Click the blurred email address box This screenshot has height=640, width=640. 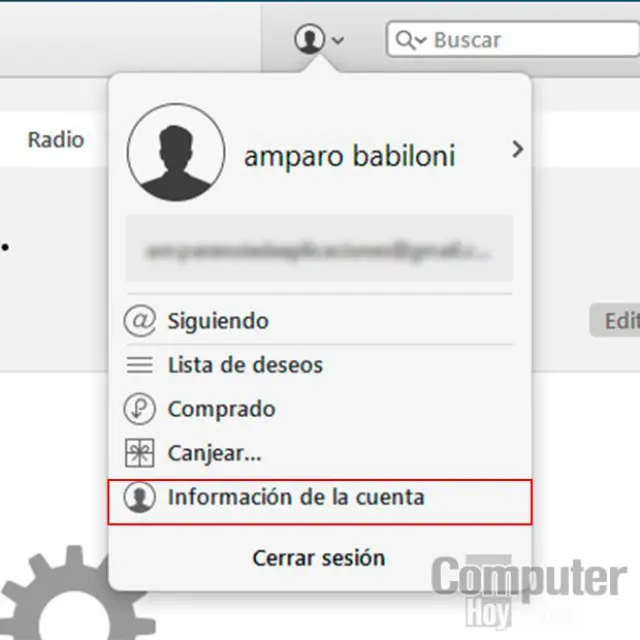point(319,248)
